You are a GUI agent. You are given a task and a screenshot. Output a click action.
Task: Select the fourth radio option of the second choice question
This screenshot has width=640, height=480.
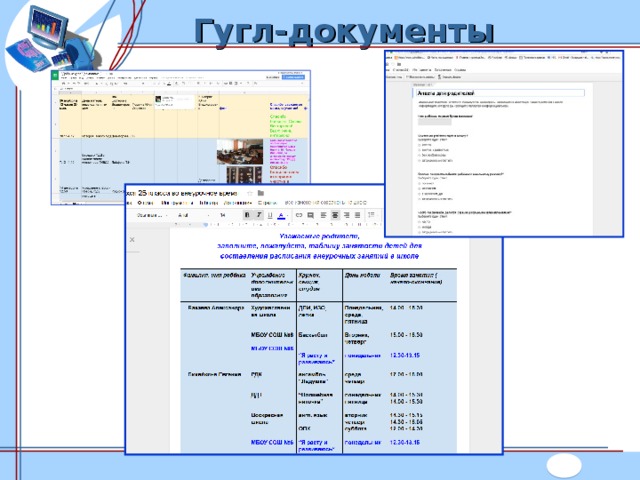[x=420, y=199]
